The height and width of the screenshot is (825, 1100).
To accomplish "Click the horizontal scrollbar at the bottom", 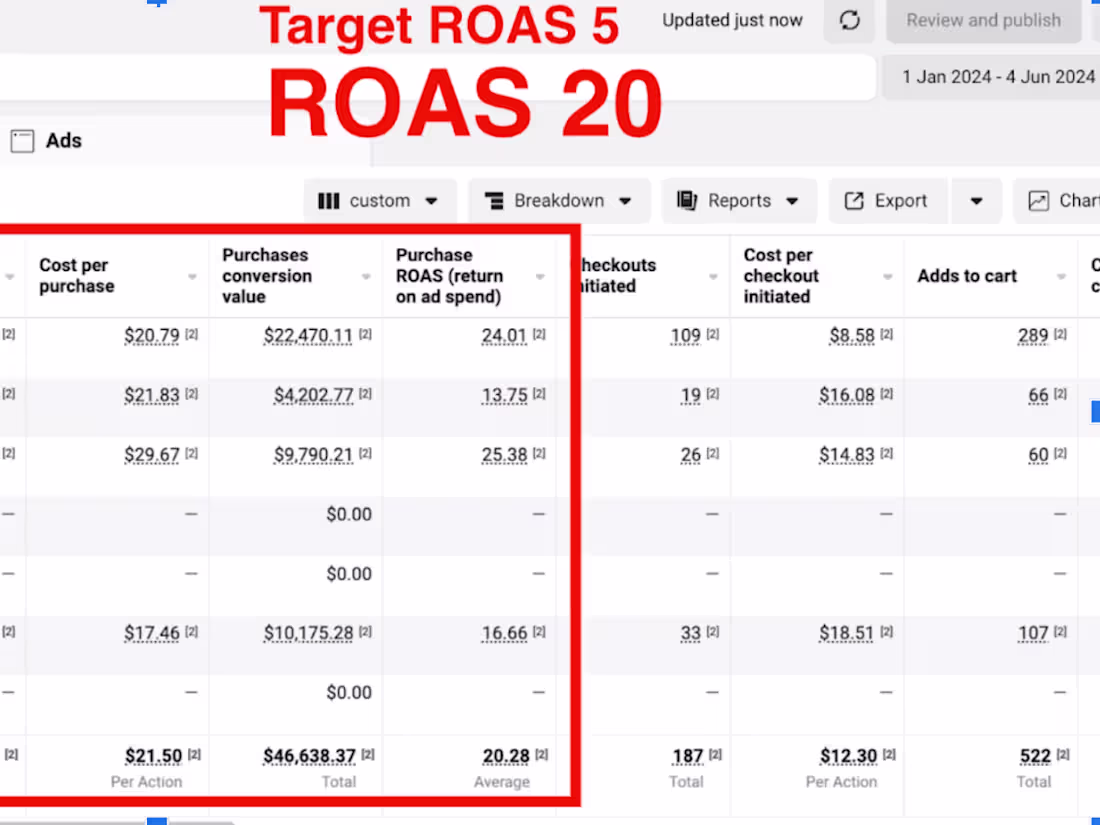I will [x=155, y=820].
